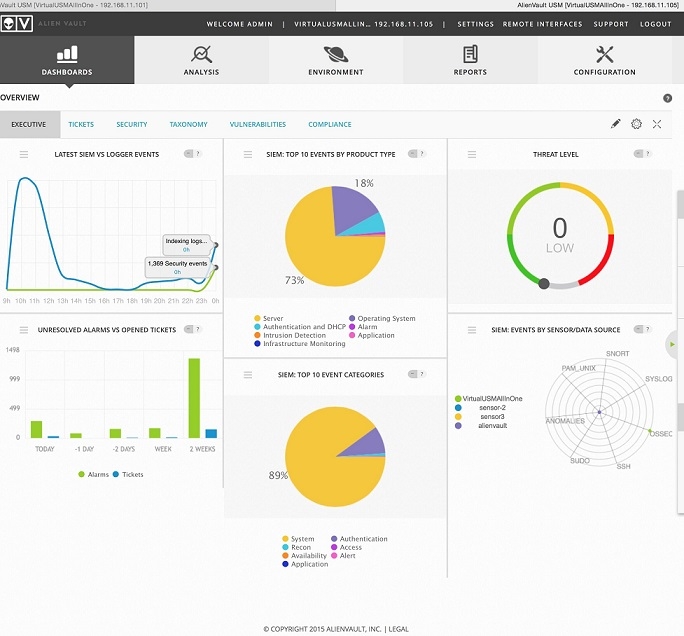Open the Reports document icon
This screenshot has height=636, width=684.
pos(470,54)
